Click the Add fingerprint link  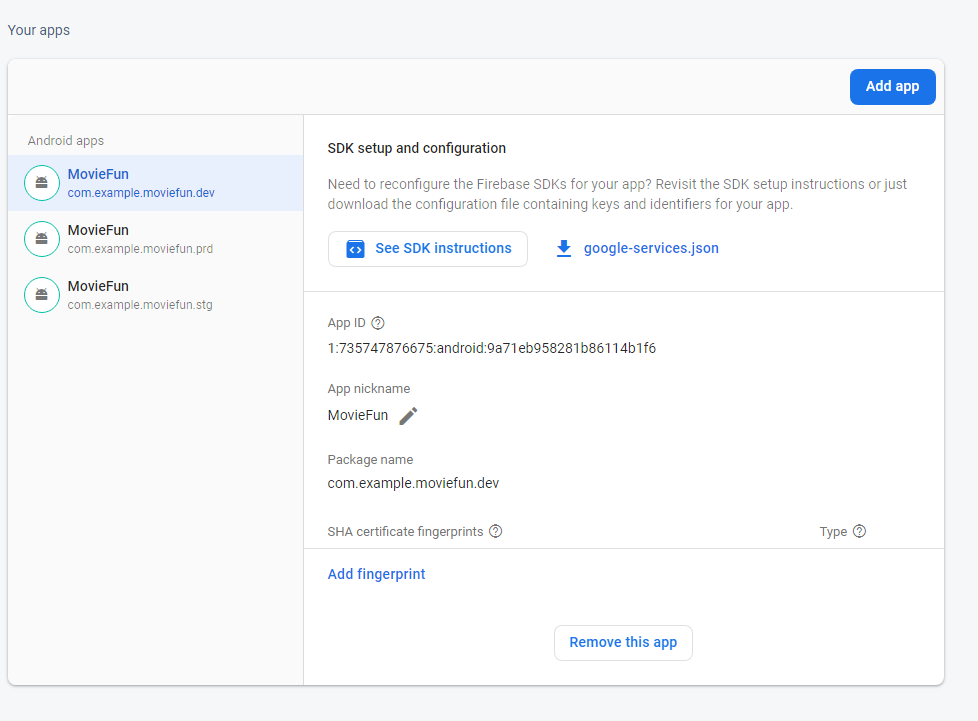[376, 574]
